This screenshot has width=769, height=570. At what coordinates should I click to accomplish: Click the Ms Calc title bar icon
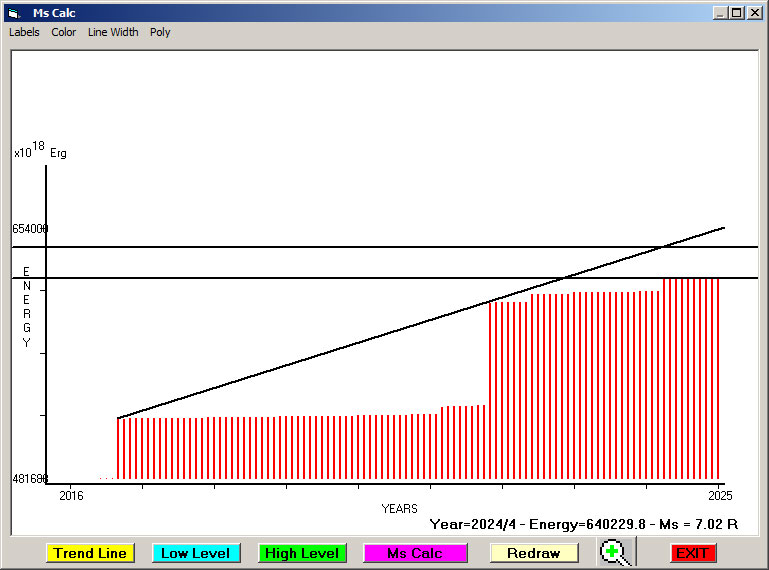pyautogui.click(x=14, y=13)
